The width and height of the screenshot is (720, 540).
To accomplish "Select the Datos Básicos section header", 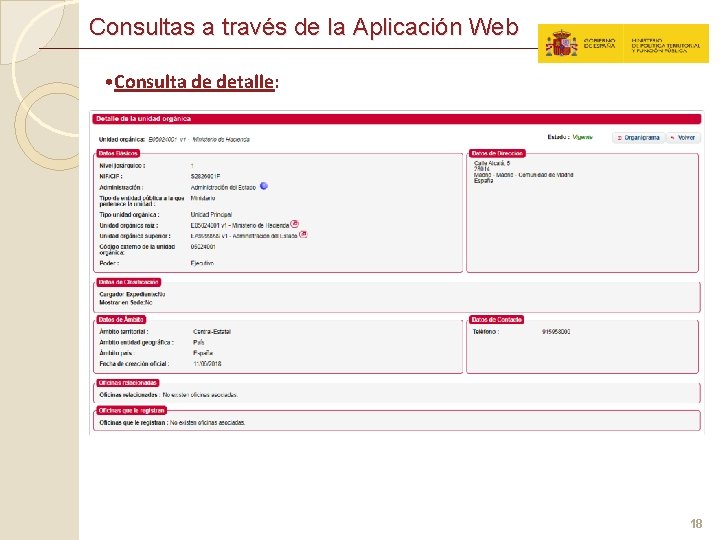I will coord(118,153).
